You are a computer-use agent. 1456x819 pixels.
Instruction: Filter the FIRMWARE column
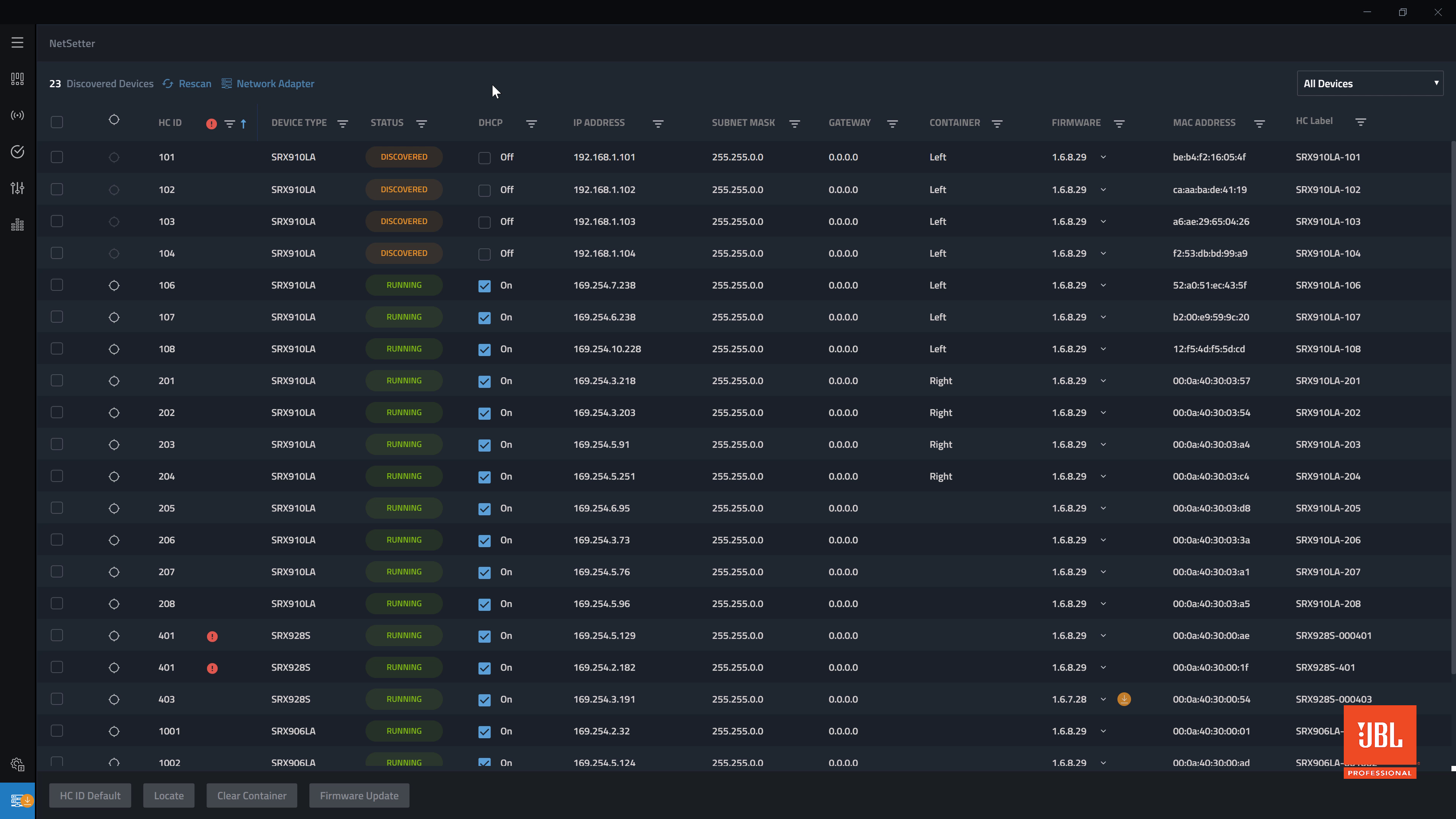(1119, 124)
